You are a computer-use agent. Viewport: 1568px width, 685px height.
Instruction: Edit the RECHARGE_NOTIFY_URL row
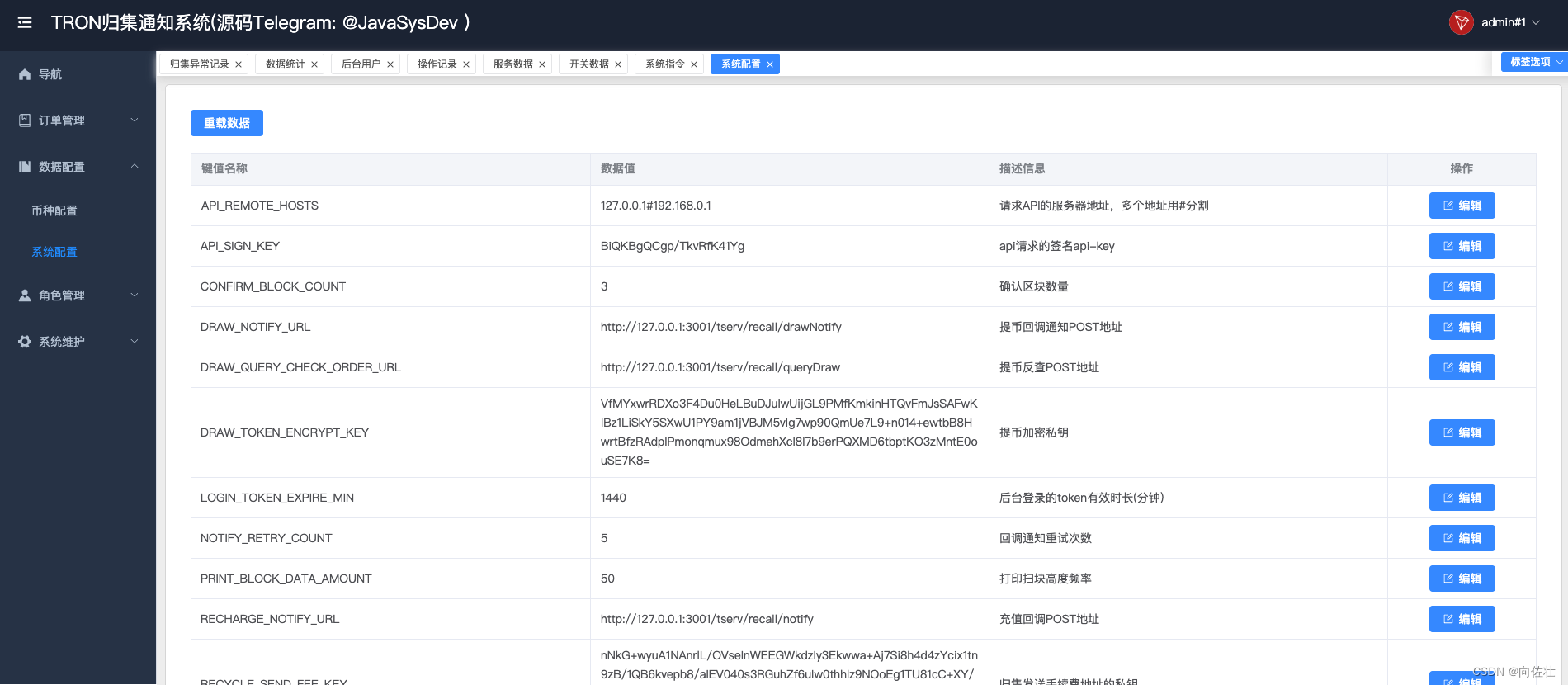coord(1462,619)
